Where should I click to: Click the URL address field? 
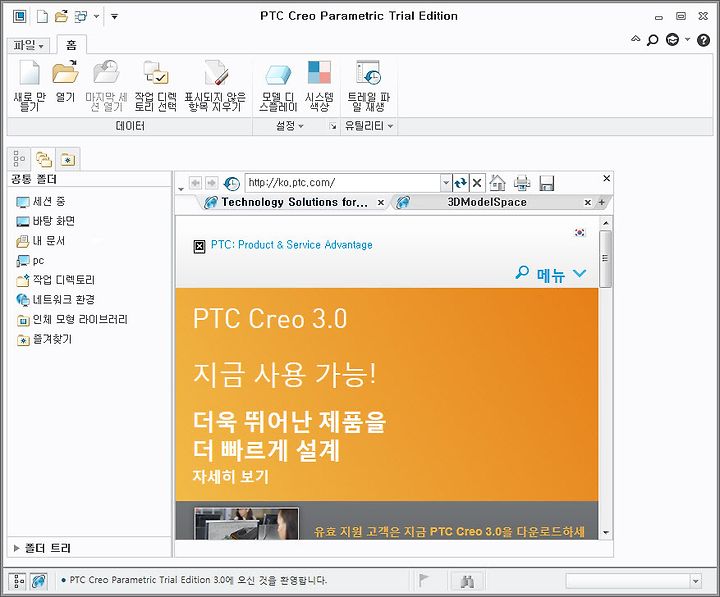click(343, 183)
